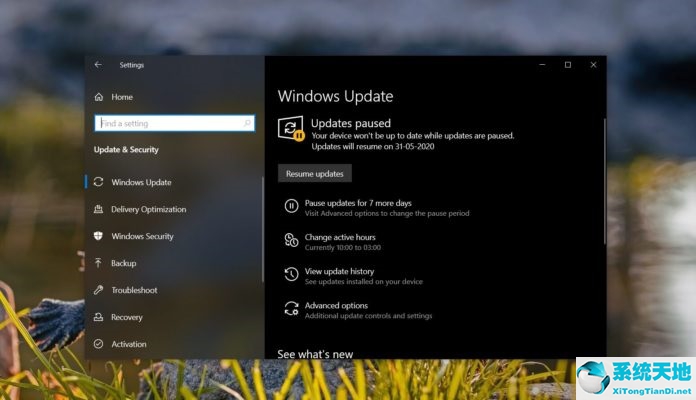696x400 pixels.
Task: Click the Delivery Optimization icon
Action: 99,209
